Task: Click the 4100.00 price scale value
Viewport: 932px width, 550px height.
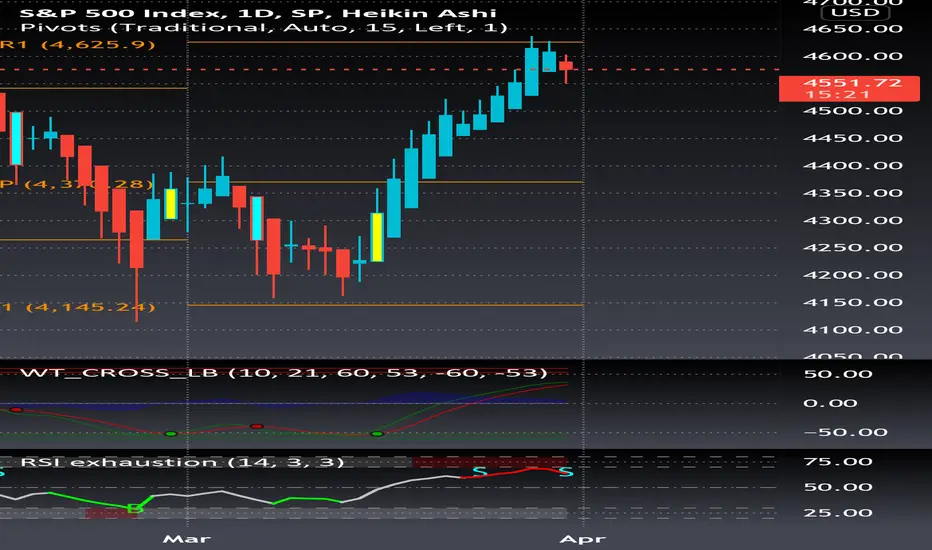Action: click(x=852, y=329)
